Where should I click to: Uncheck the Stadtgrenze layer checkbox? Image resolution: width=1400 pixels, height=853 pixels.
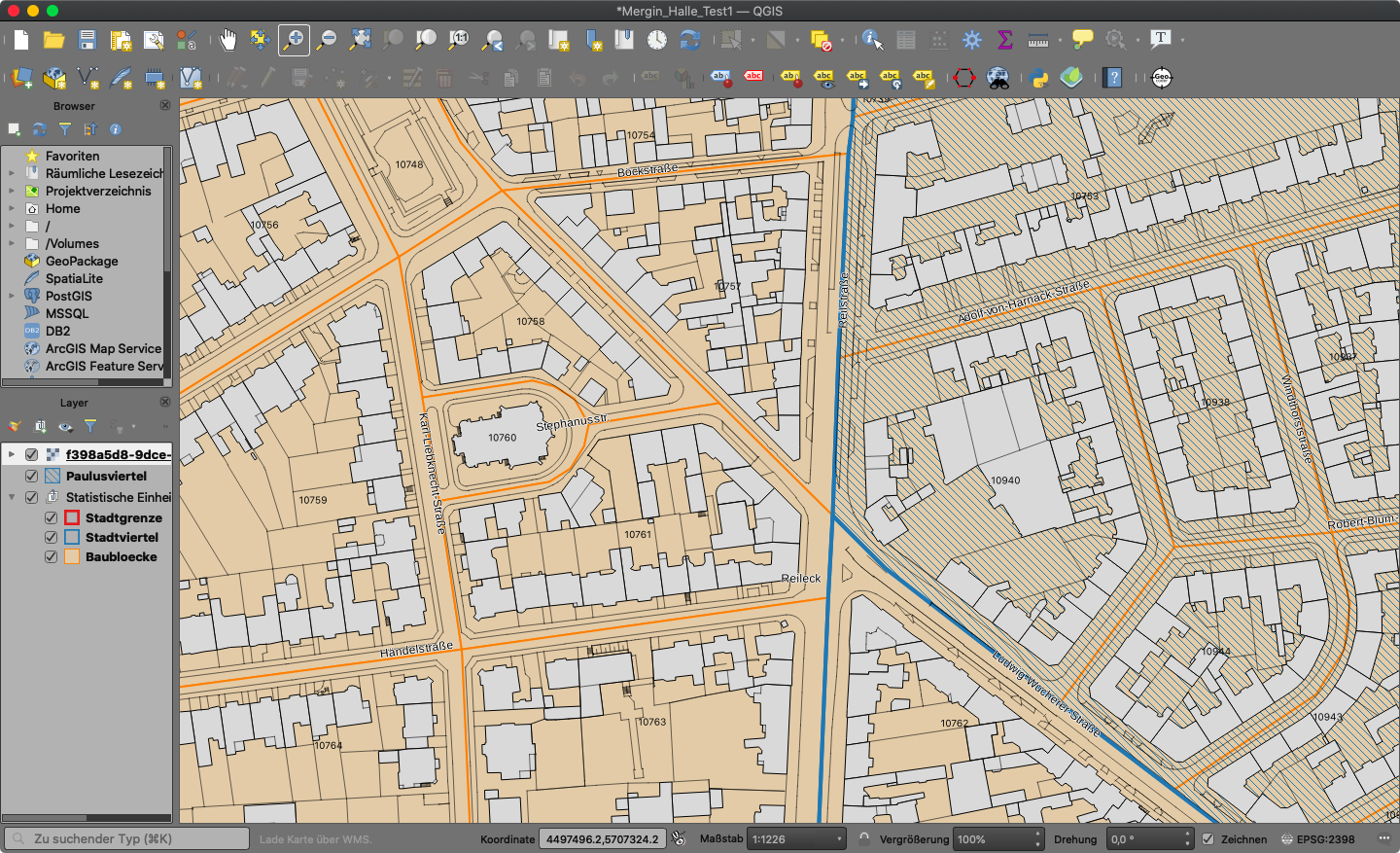(52, 518)
